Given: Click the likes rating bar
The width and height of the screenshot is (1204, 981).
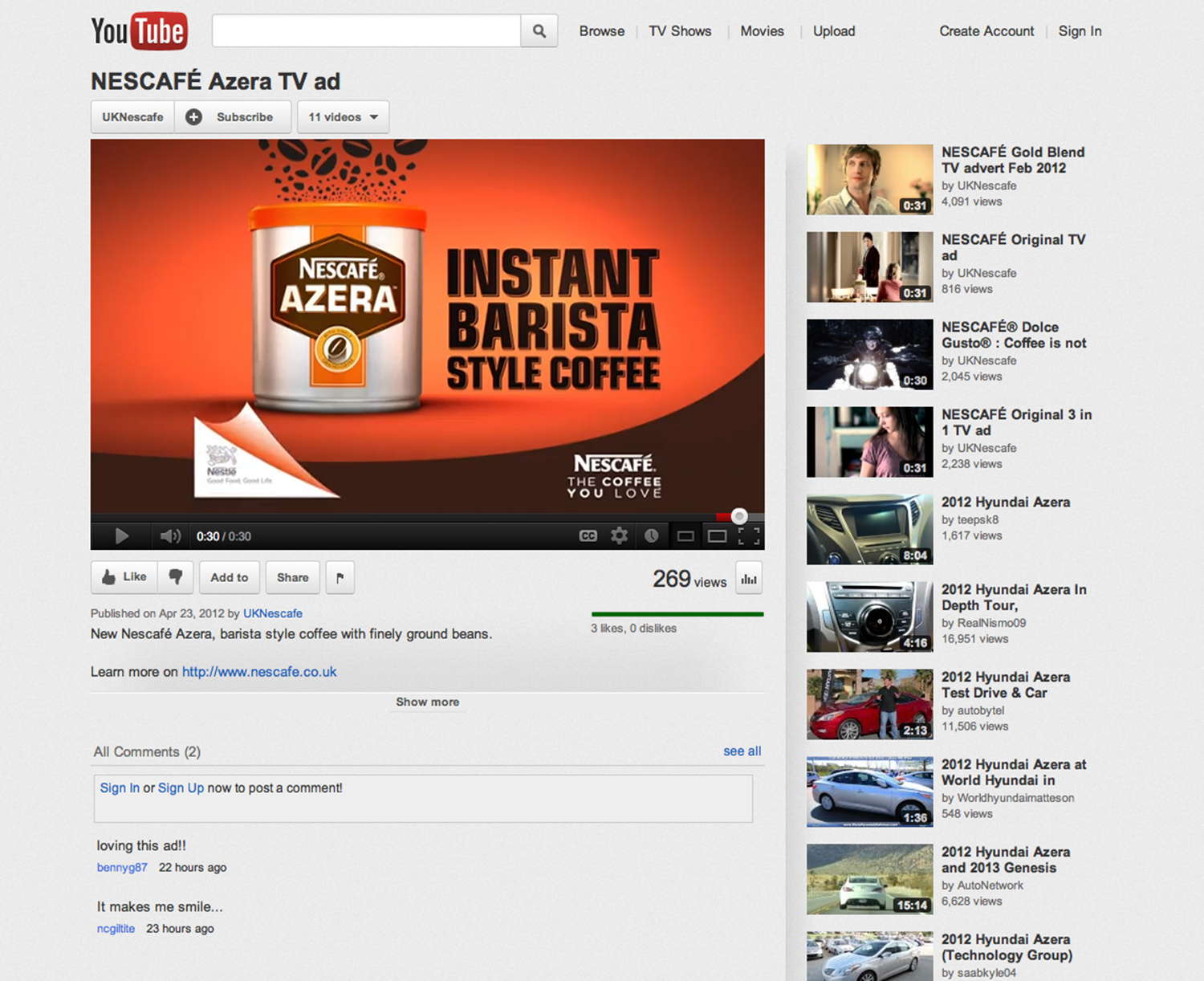Looking at the screenshot, I should coord(677,614).
